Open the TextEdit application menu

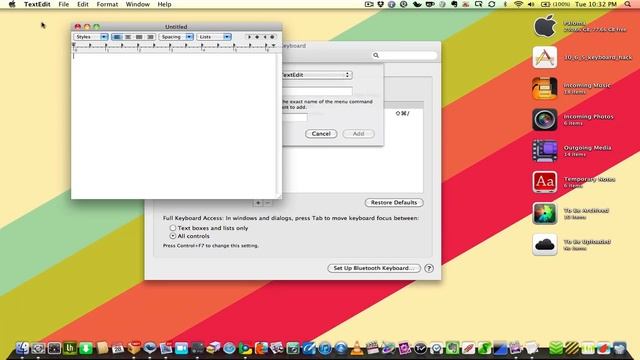click(37, 4)
